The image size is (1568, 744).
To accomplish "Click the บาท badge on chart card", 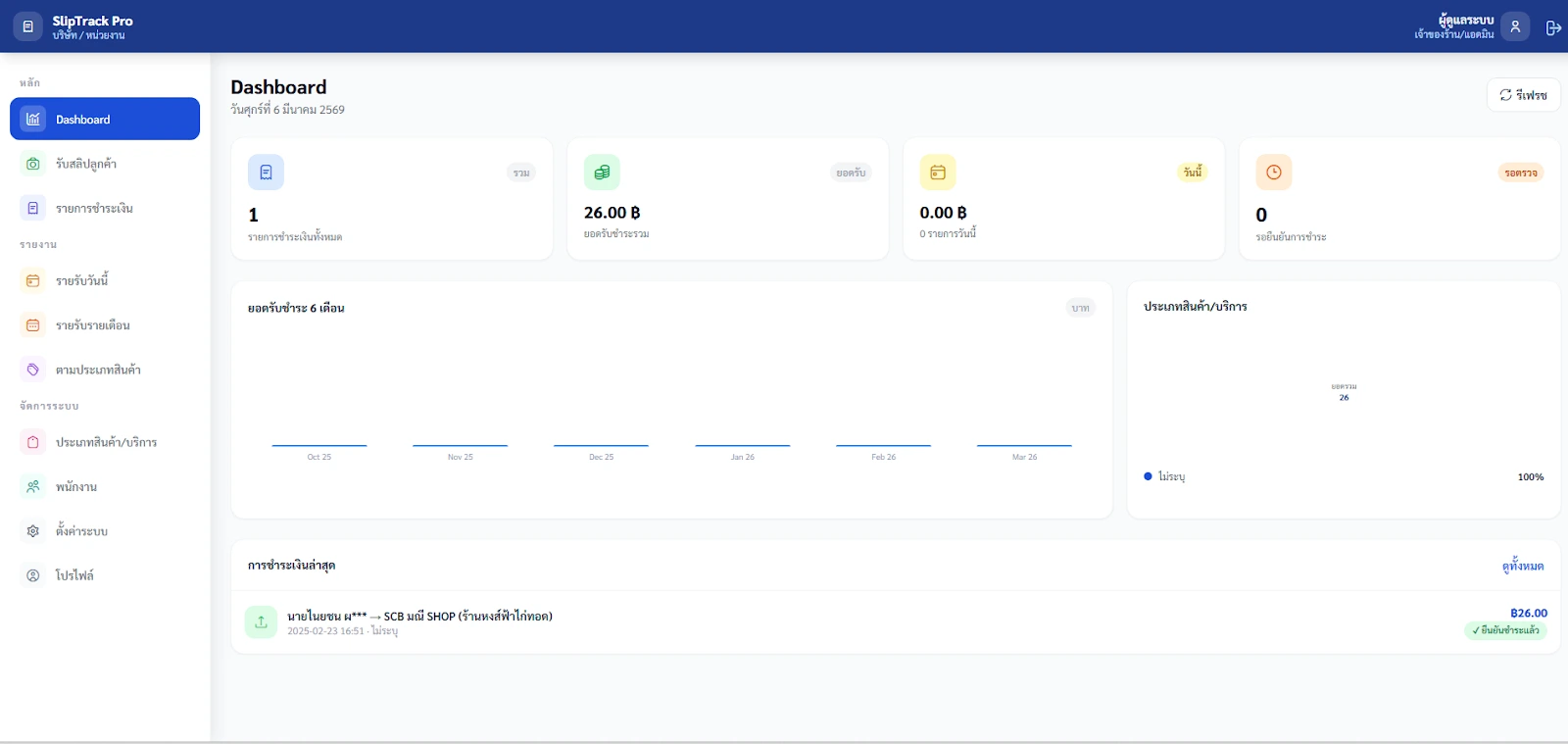I will tap(1080, 308).
